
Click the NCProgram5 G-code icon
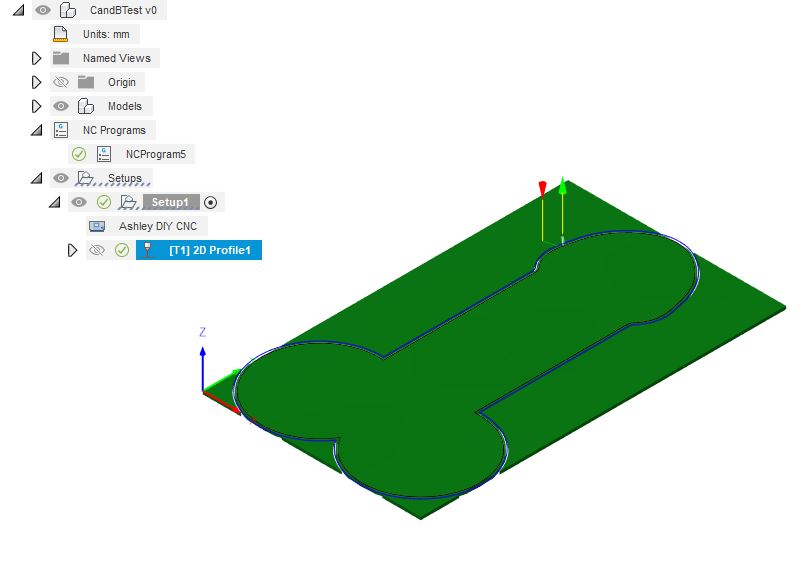pos(104,154)
